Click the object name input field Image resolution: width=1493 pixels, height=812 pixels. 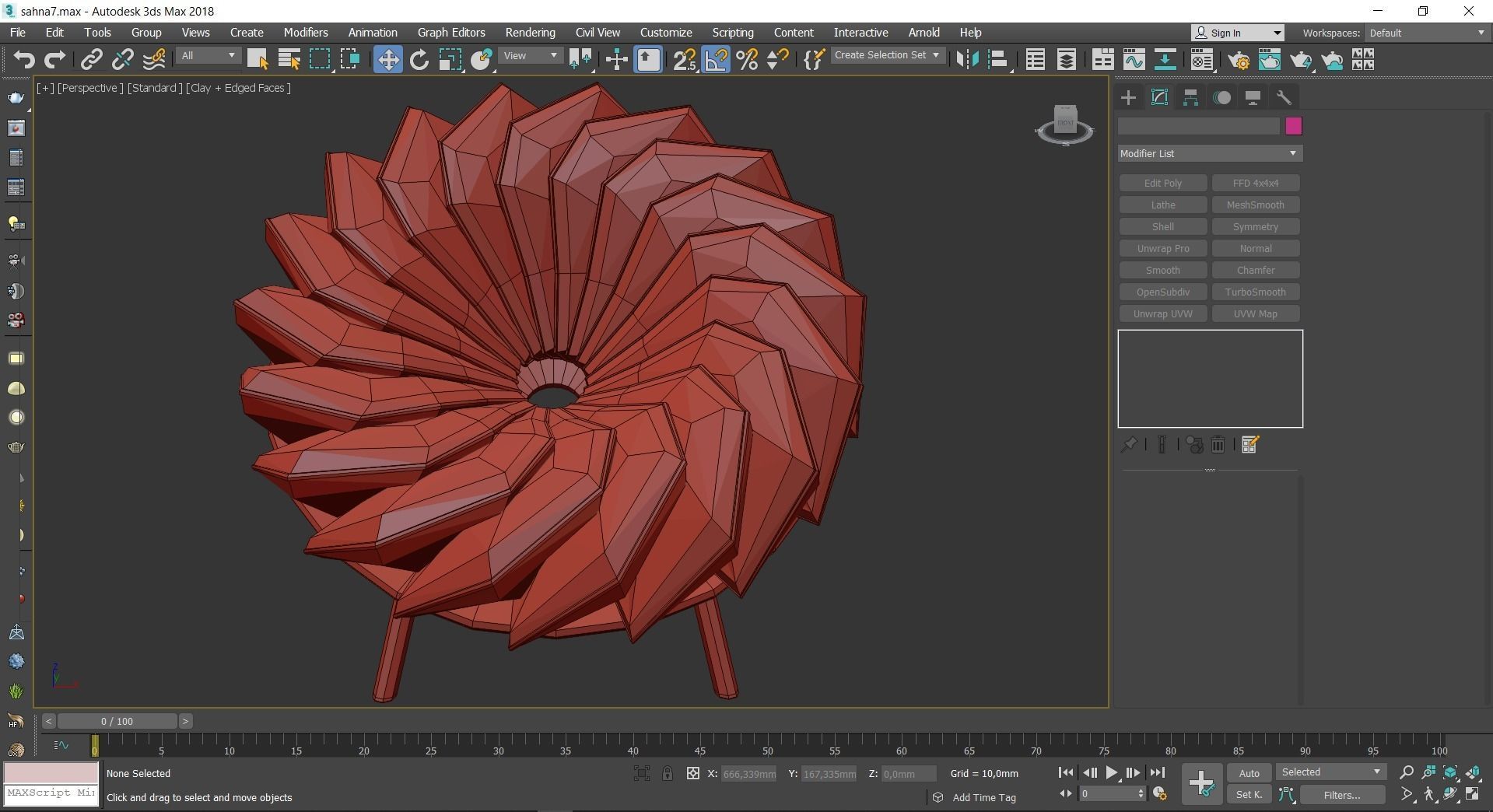1199,126
